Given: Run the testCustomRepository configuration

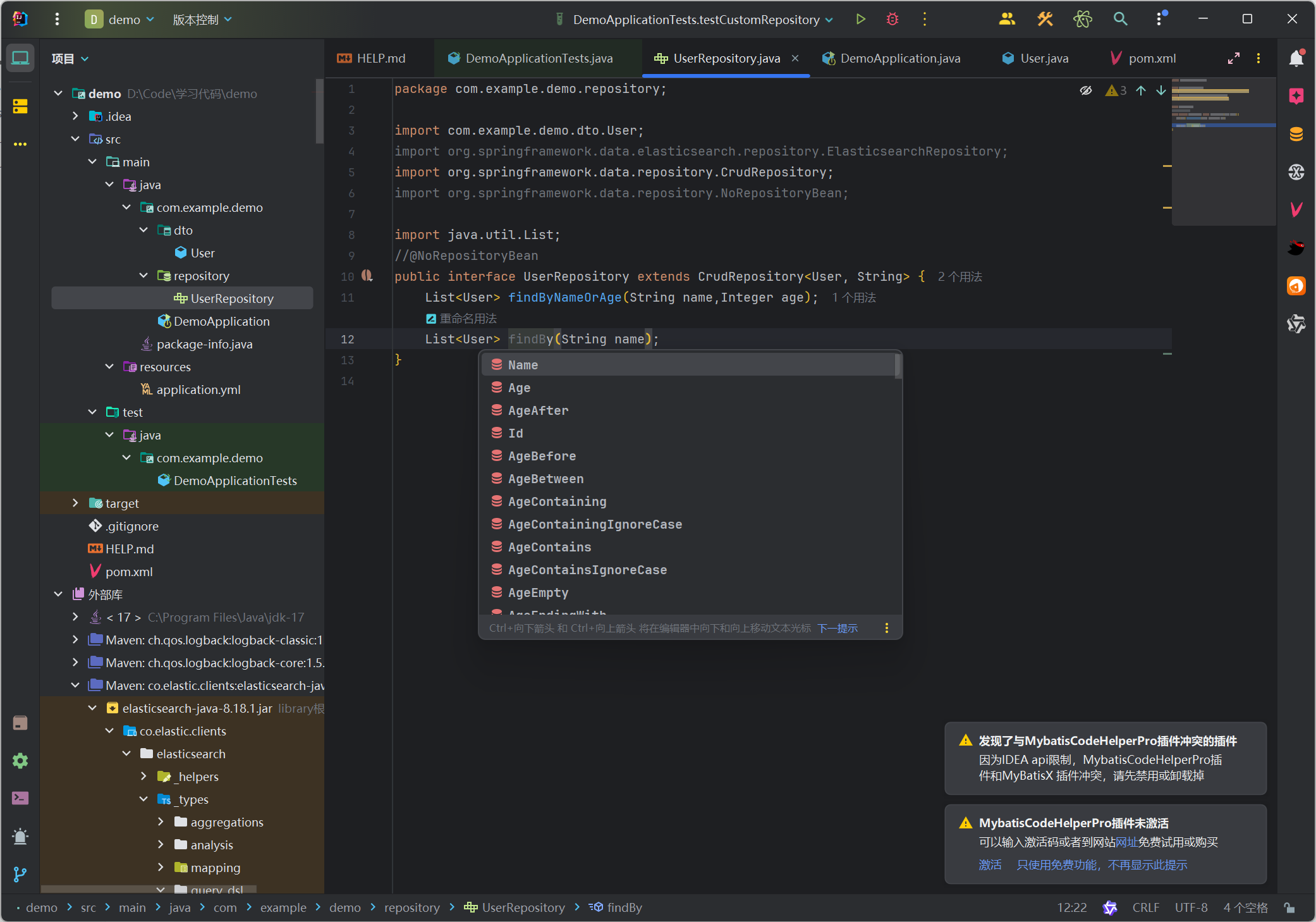Looking at the screenshot, I should click(860, 20).
